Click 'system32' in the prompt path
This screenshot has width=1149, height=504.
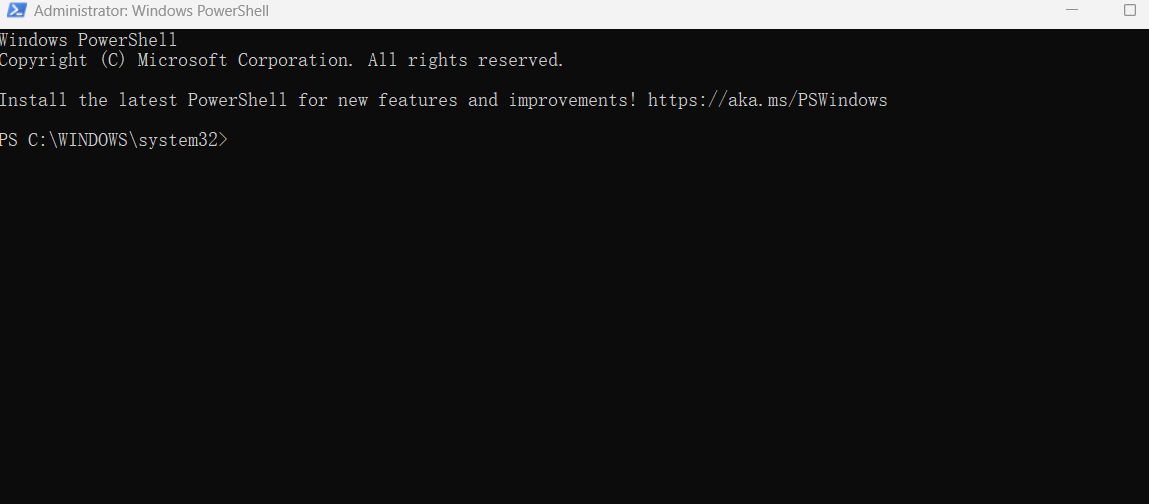pos(178,140)
